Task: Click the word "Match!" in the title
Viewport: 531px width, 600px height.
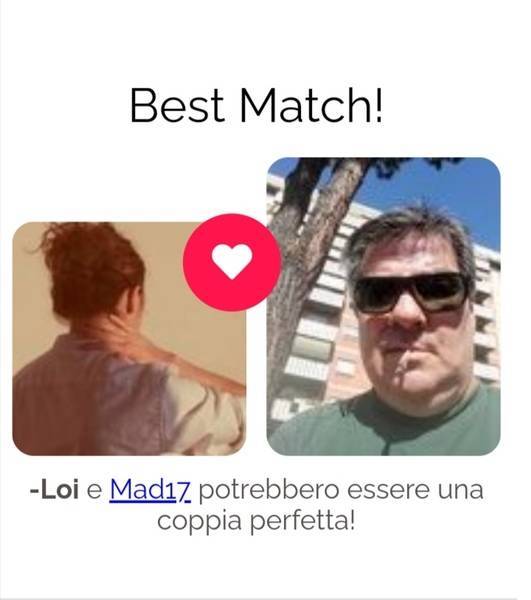Action: point(311,105)
